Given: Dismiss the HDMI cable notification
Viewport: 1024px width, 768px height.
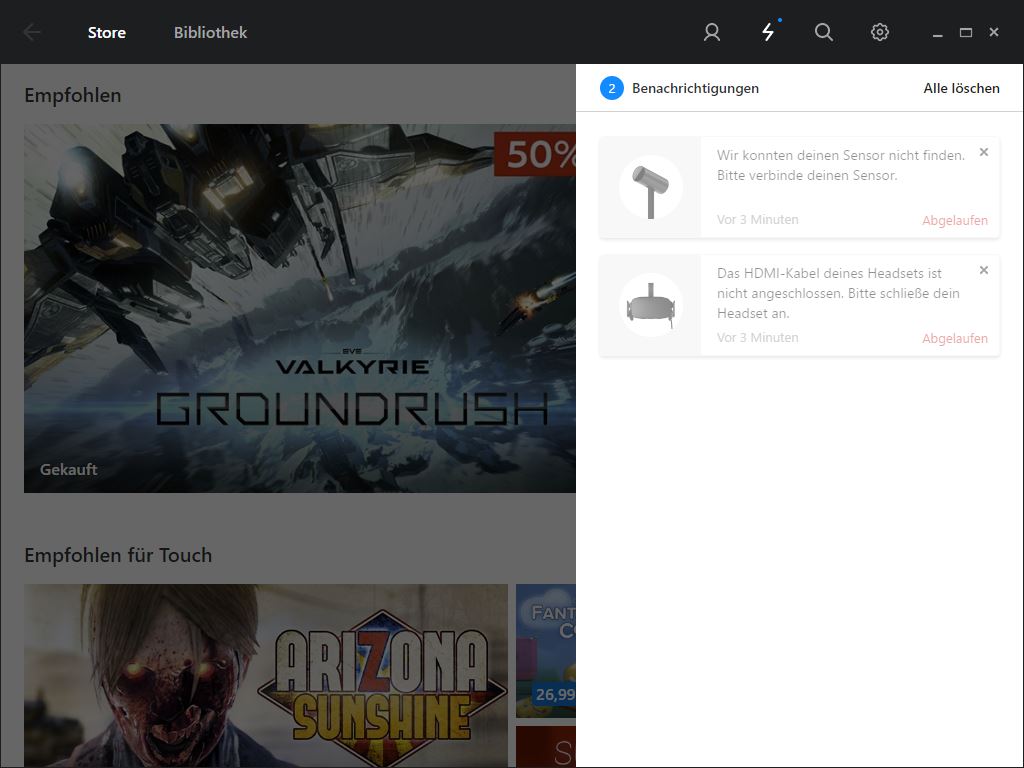Looking at the screenshot, I should click(x=984, y=270).
